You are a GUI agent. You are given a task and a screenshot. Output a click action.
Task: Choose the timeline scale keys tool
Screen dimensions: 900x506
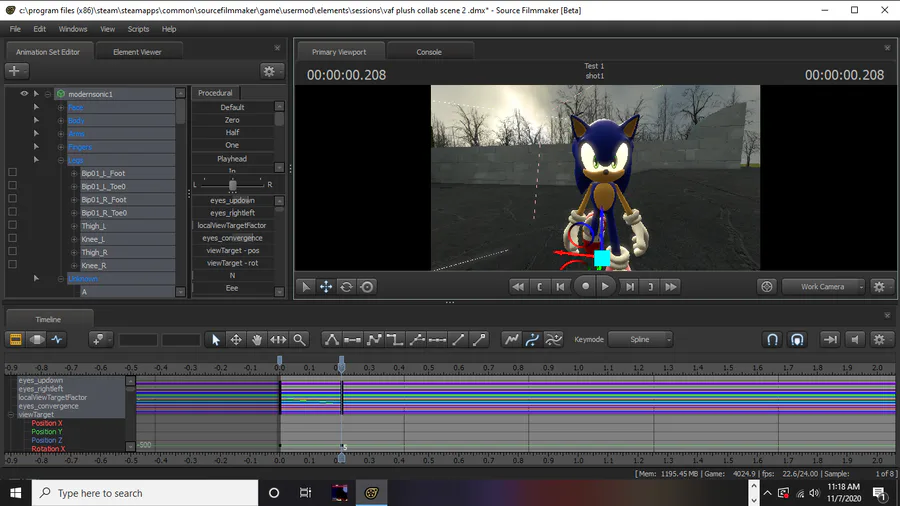point(278,340)
